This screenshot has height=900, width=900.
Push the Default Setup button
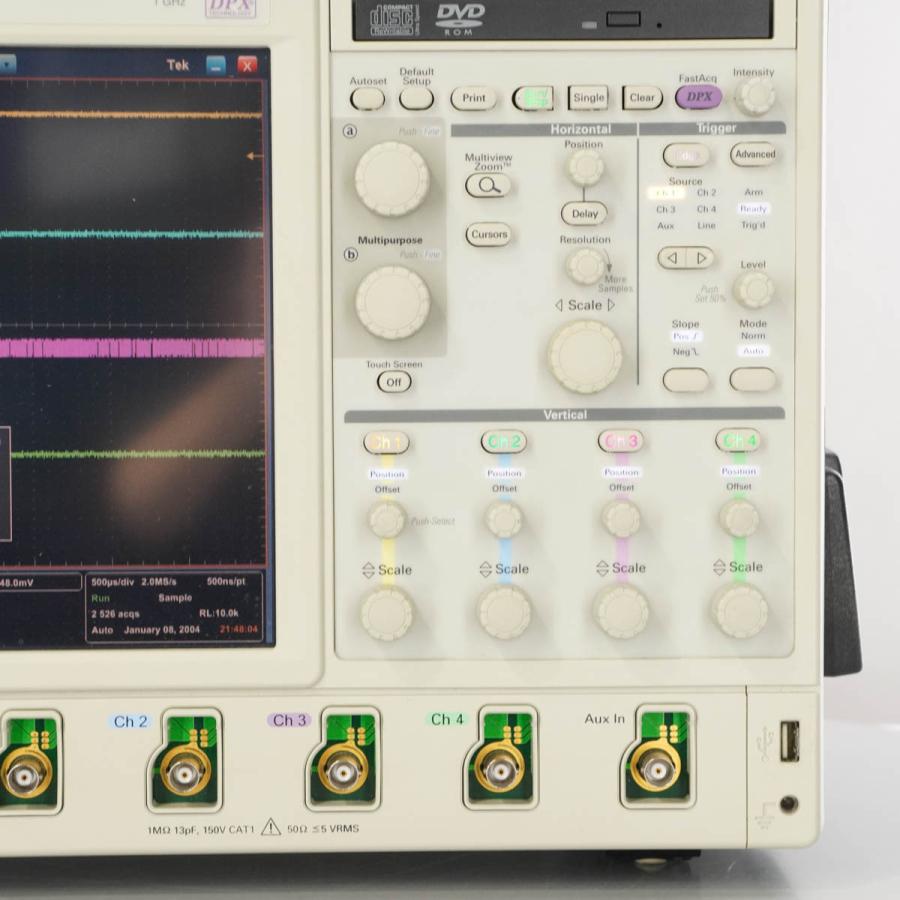pos(416,99)
